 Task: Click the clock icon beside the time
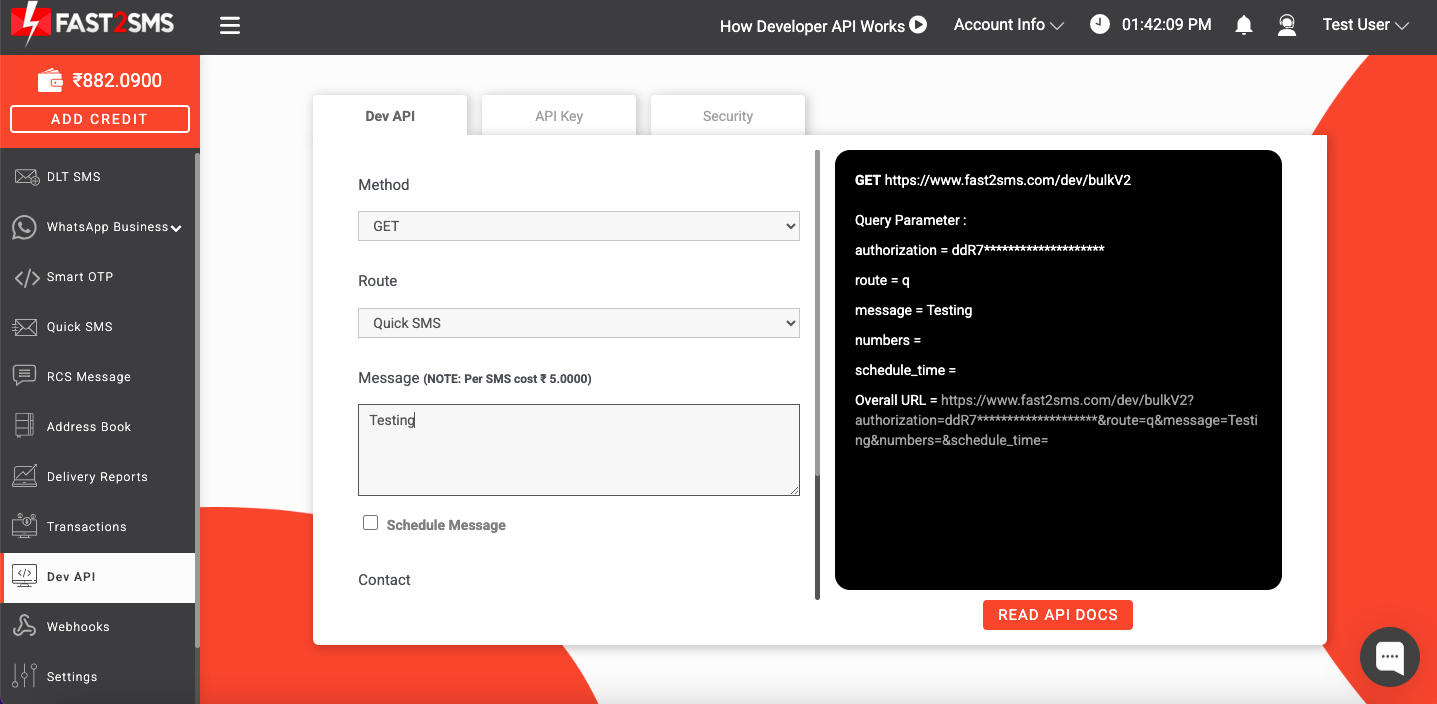1100,25
